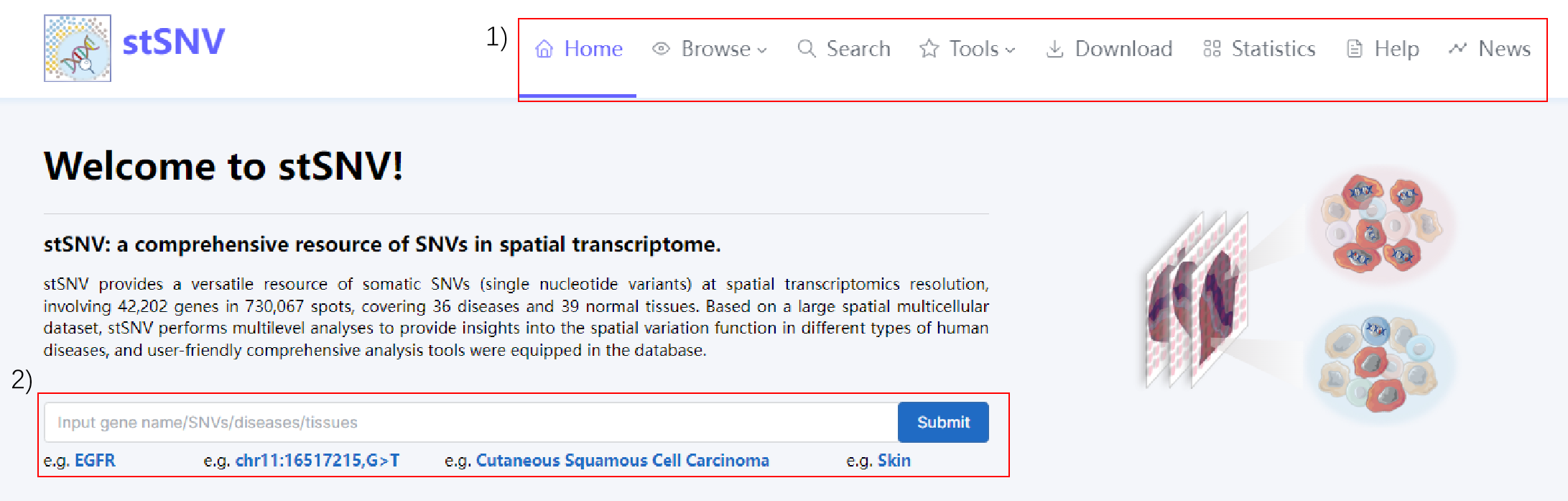Select the Cutaneous Squamous Cell Carcinoma example
Viewport: 1568px width, 501px height.
[x=622, y=461]
